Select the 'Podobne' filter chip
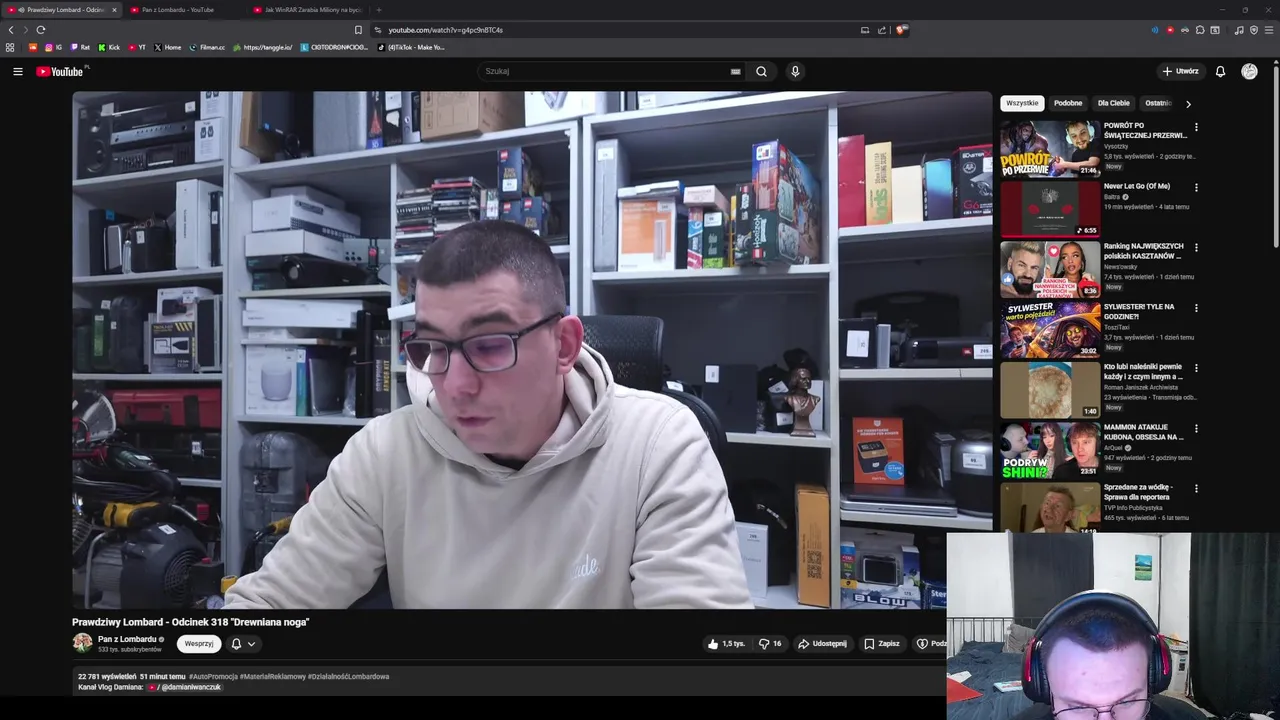This screenshot has height=720, width=1280. coord(1068,103)
